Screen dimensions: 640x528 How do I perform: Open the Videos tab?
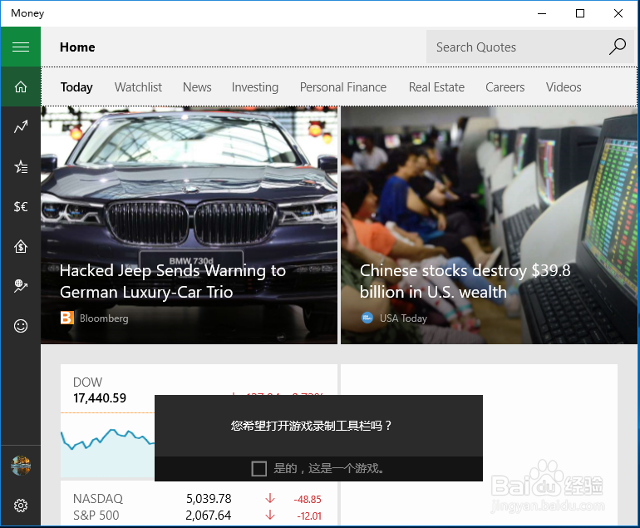564,87
